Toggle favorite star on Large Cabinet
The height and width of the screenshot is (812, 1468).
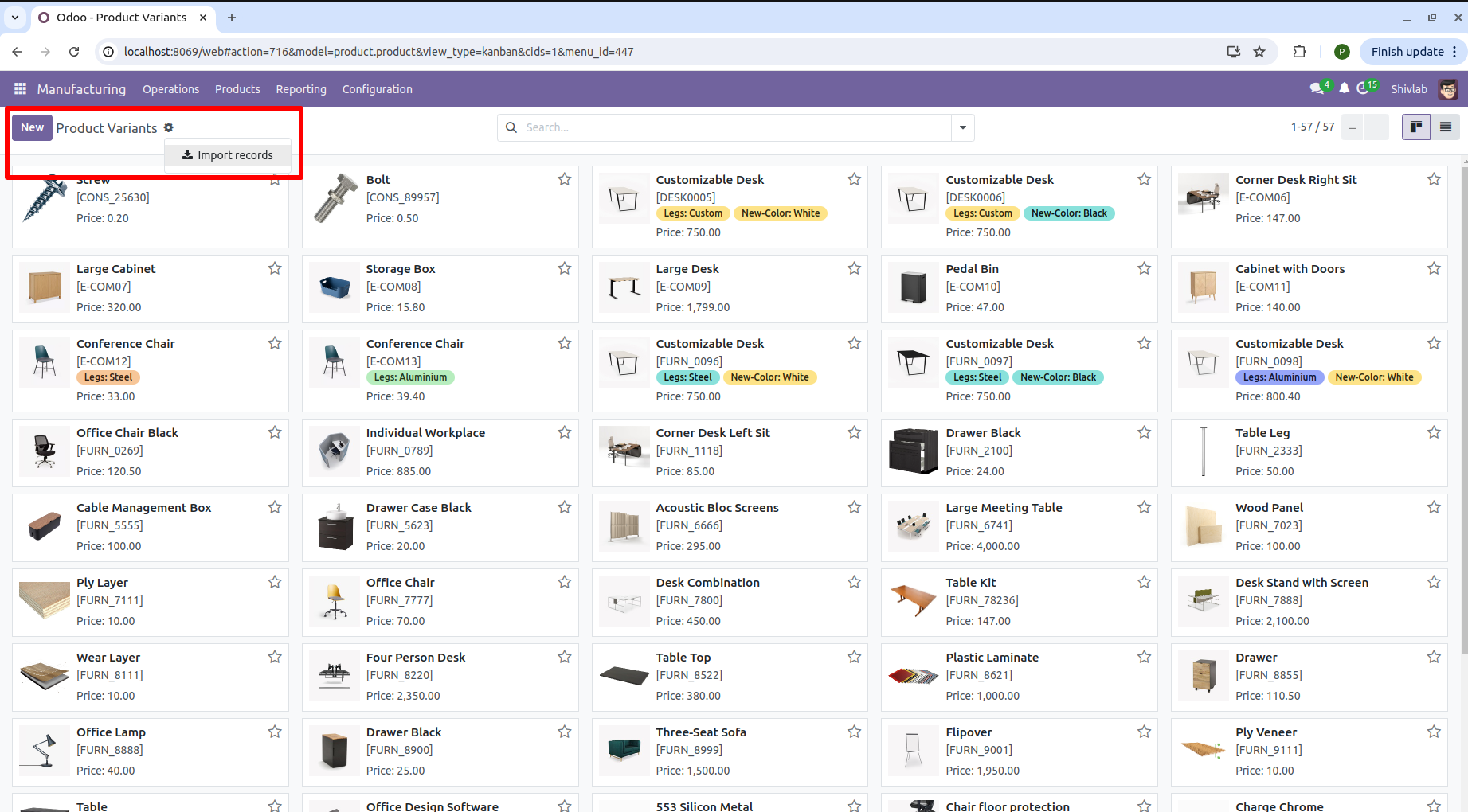(x=275, y=269)
